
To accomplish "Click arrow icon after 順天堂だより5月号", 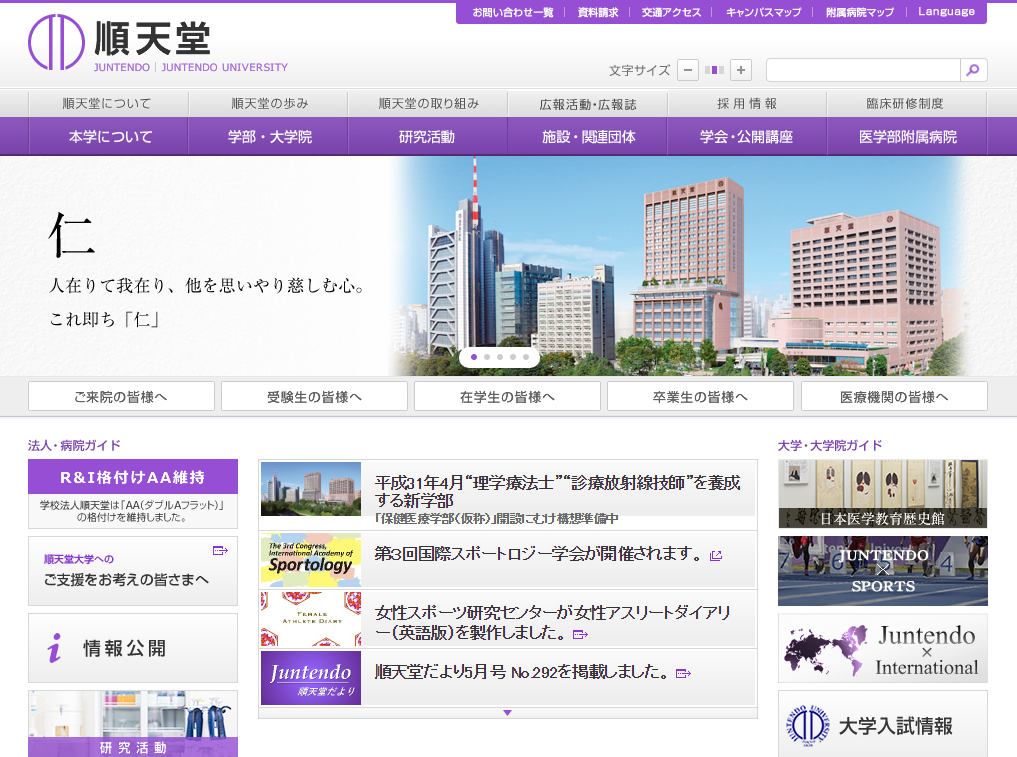I will coord(683,673).
